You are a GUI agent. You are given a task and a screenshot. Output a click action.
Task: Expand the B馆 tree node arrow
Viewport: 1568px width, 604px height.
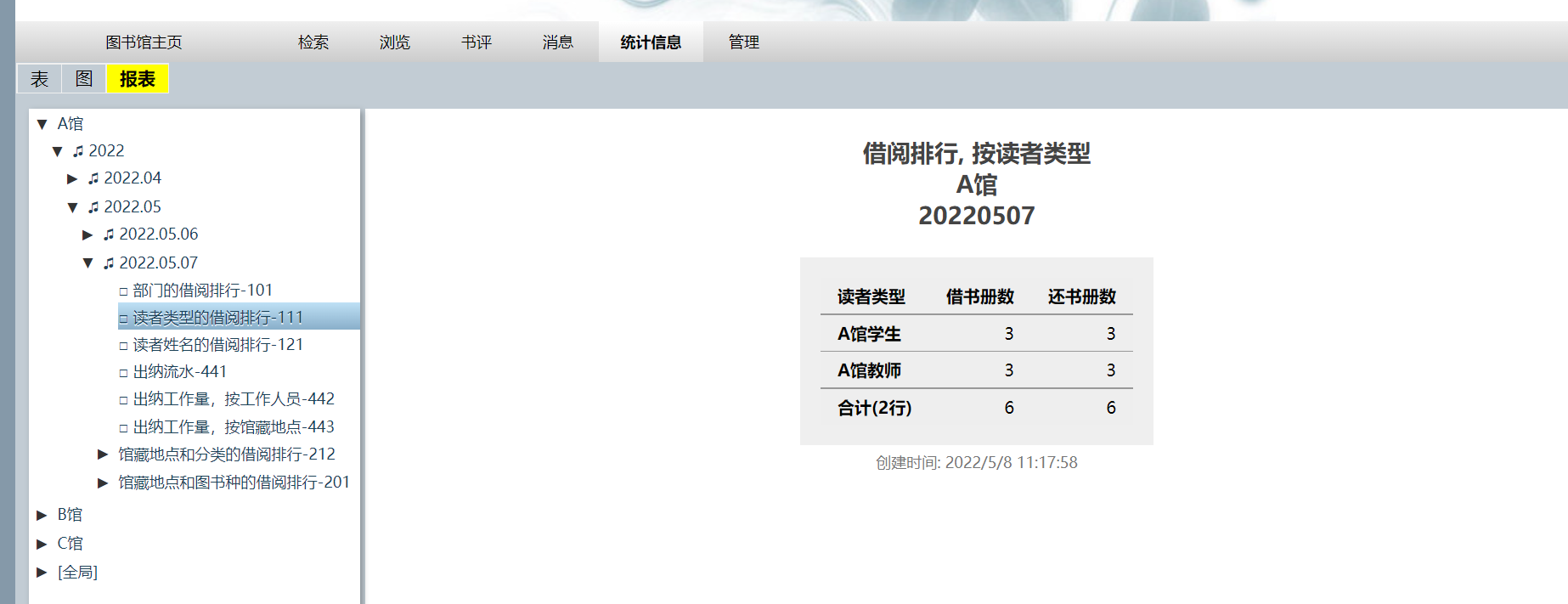tap(42, 515)
